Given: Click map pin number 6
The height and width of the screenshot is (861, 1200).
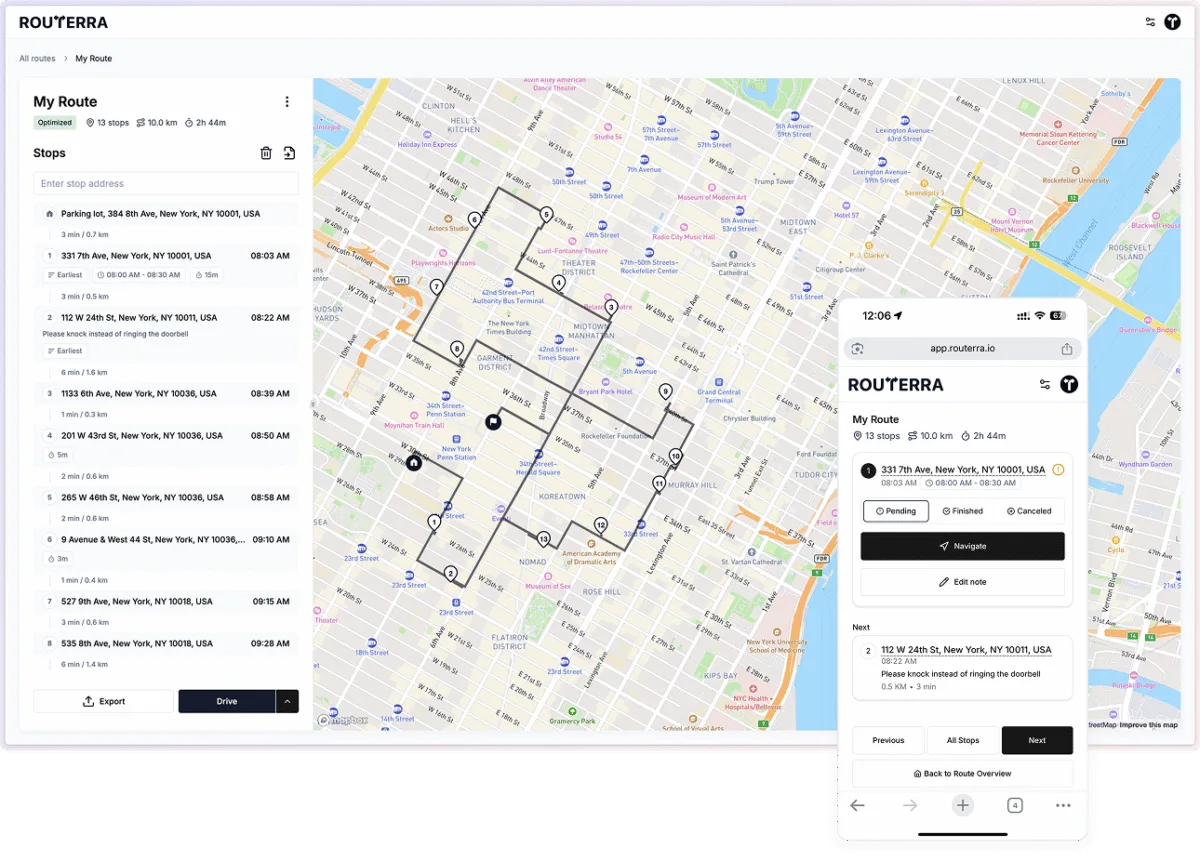Looking at the screenshot, I should [474, 219].
